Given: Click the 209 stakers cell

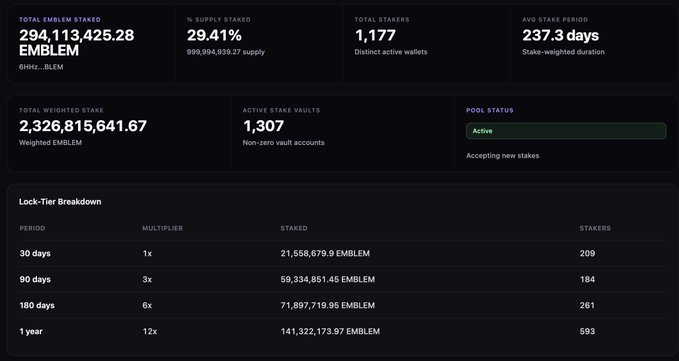Looking at the screenshot, I should point(587,253).
